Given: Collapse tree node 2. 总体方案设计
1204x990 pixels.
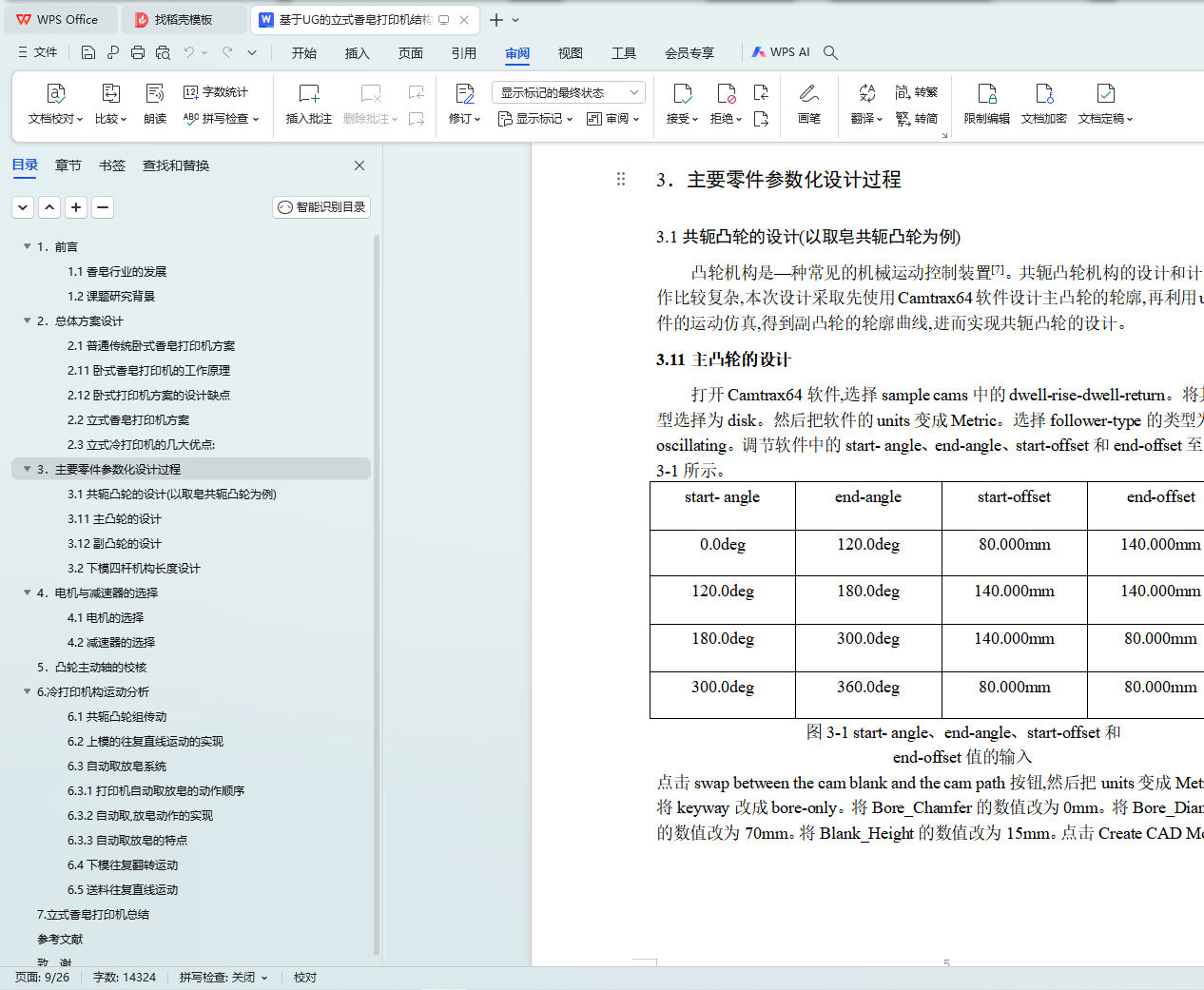Looking at the screenshot, I should tap(27, 320).
